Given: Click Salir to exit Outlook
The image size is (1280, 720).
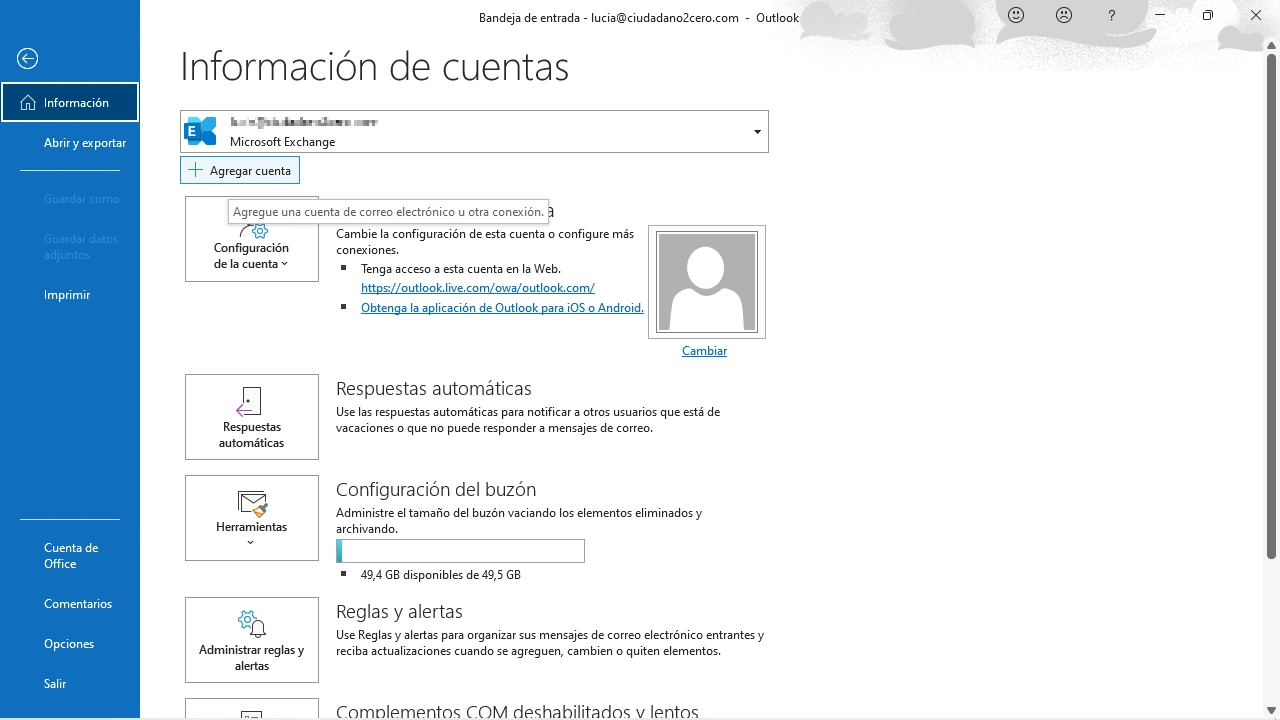Looking at the screenshot, I should (55, 684).
